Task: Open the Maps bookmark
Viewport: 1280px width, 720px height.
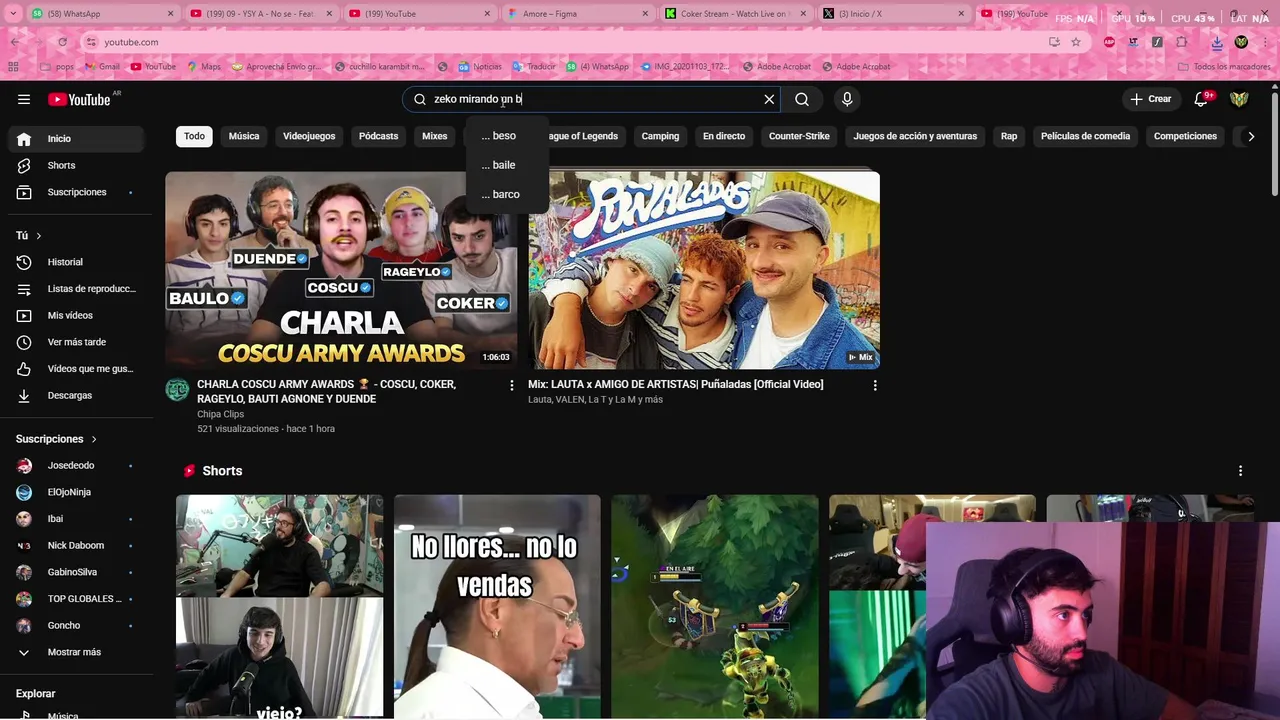Action: pyautogui.click(x=203, y=67)
